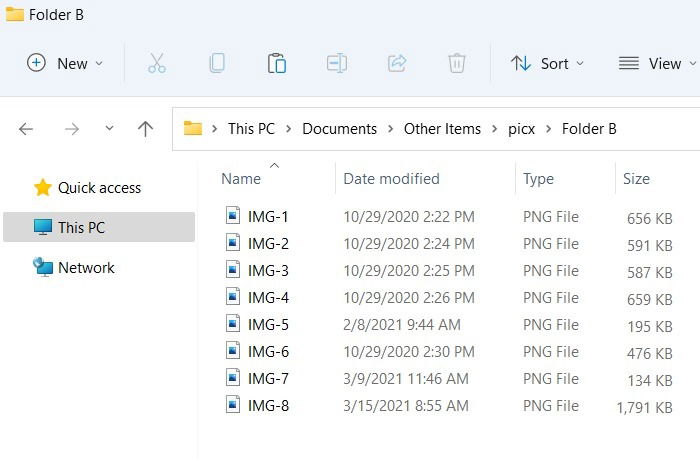Click the Copy icon in toolbar
Image resolution: width=700 pixels, height=459 pixels.
coord(217,63)
